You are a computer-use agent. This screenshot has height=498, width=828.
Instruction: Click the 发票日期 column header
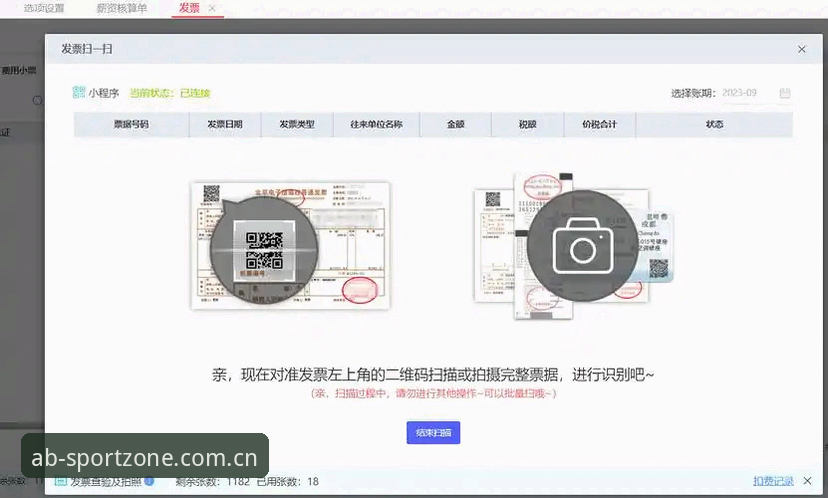tap(225, 125)
